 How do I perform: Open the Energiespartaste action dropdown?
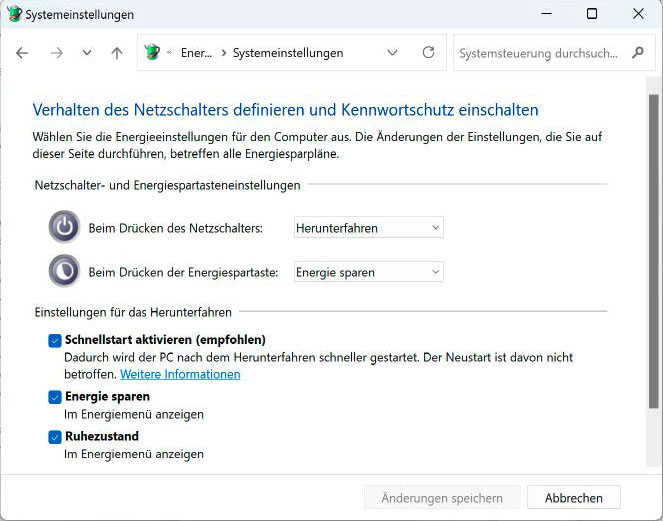coord(369,272)
